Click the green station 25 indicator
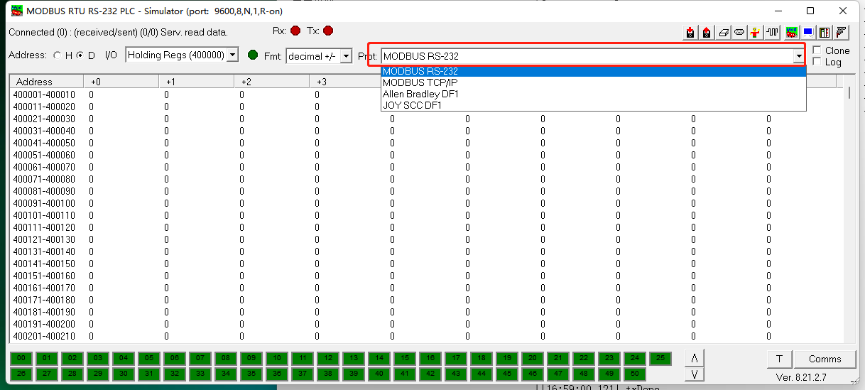This screenshot has height=390, width=865. [x=660, y=358]
